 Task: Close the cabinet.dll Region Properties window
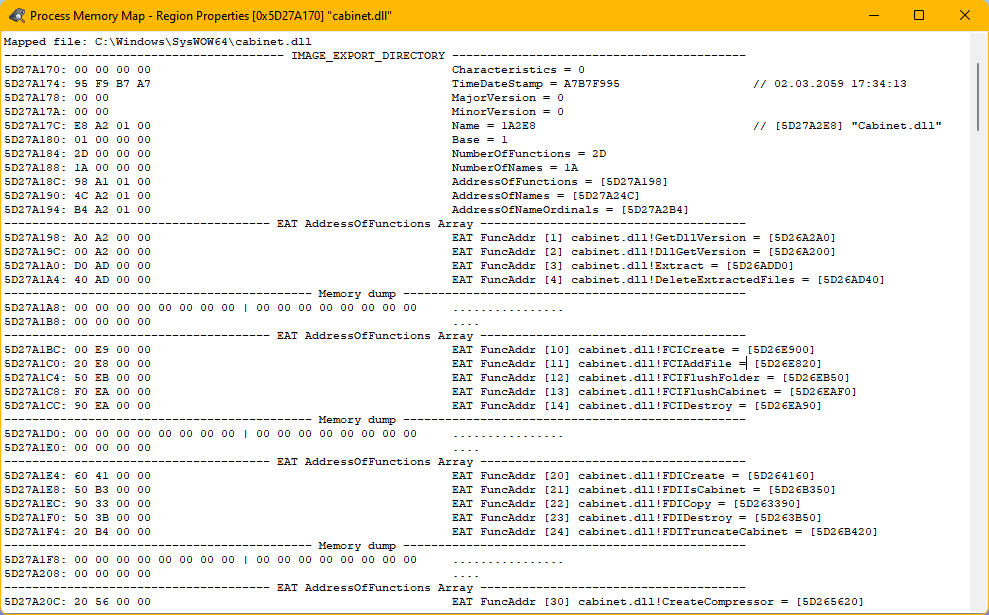point(964,15)
